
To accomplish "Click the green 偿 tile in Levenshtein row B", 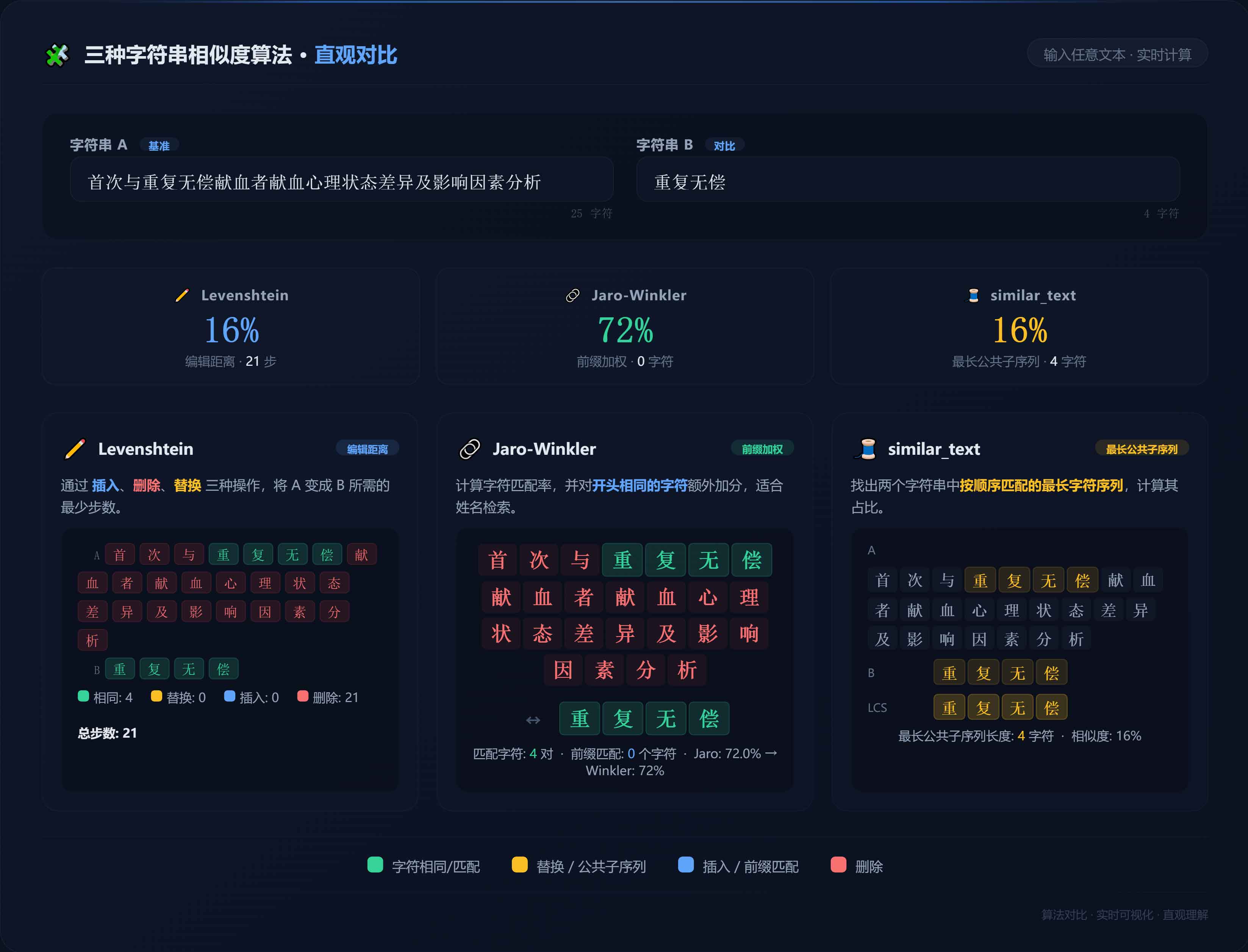I will pyautogui.click(x=224, y=669).
